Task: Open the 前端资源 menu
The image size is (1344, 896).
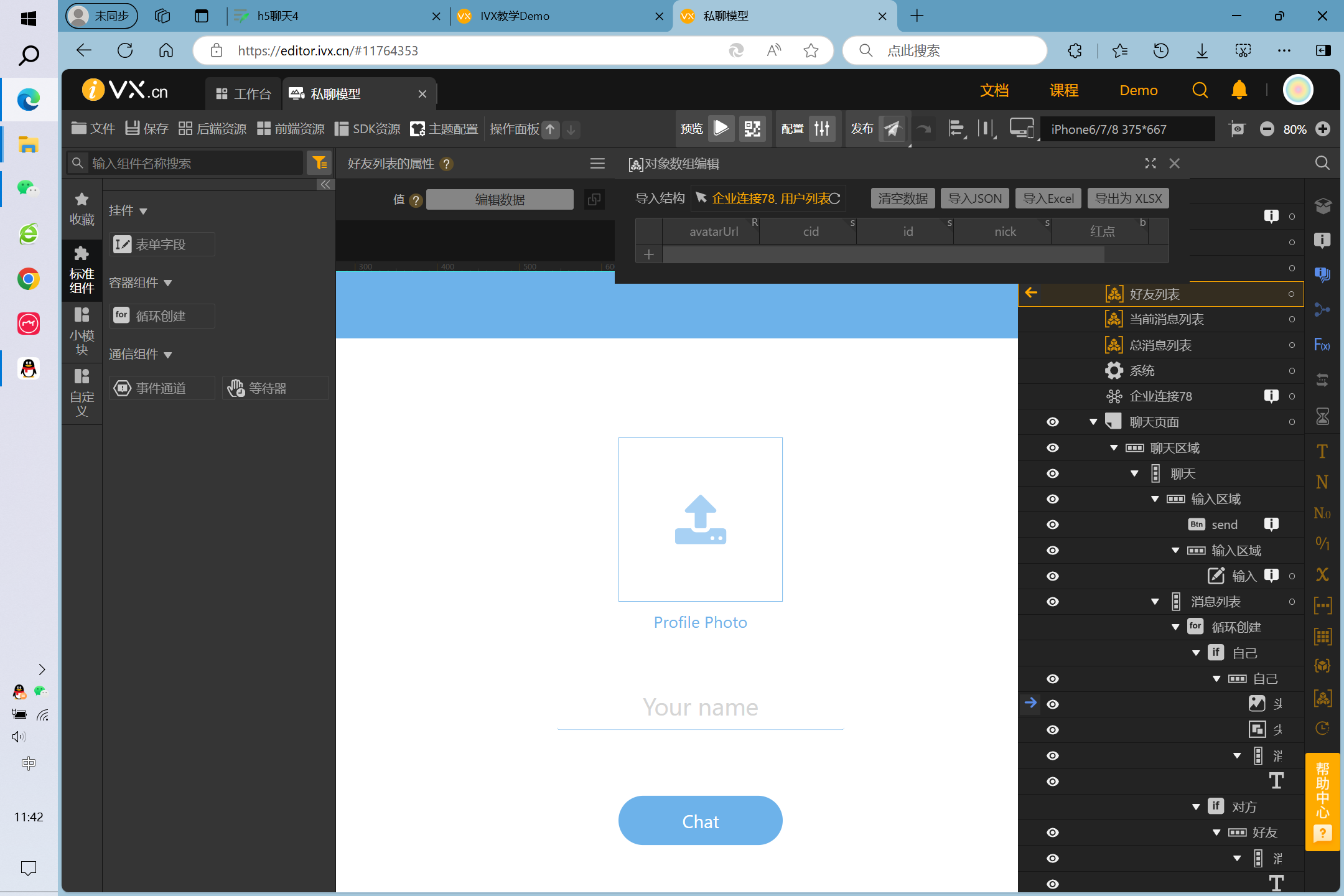Action: [291, 129]
